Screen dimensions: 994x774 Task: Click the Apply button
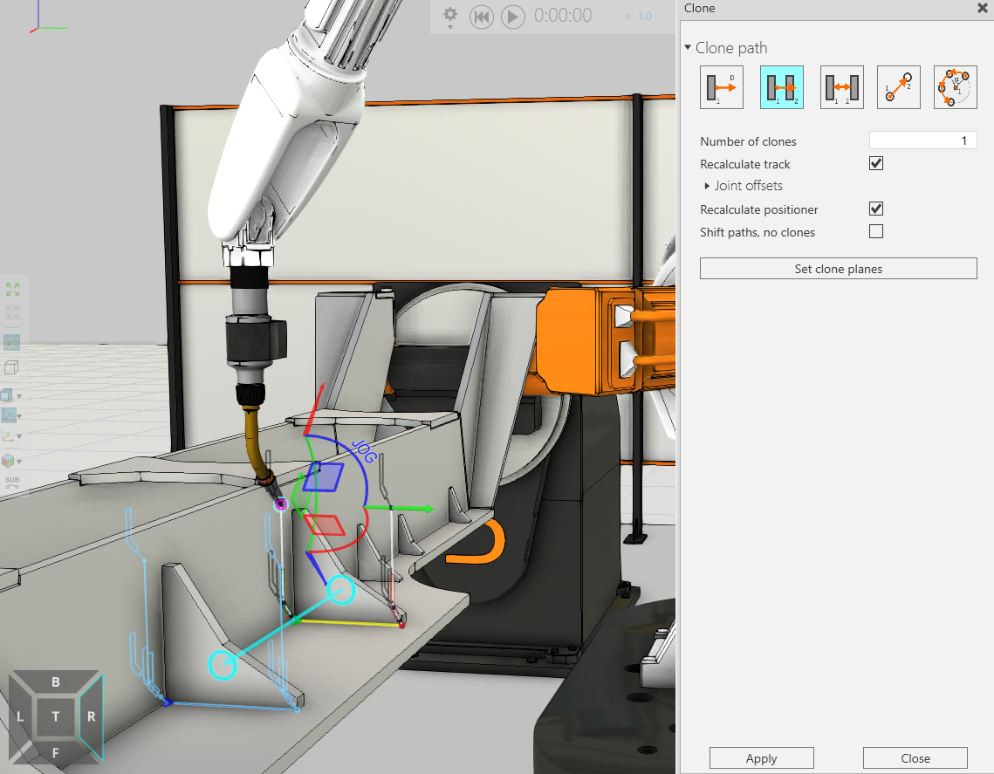(761, 758)
